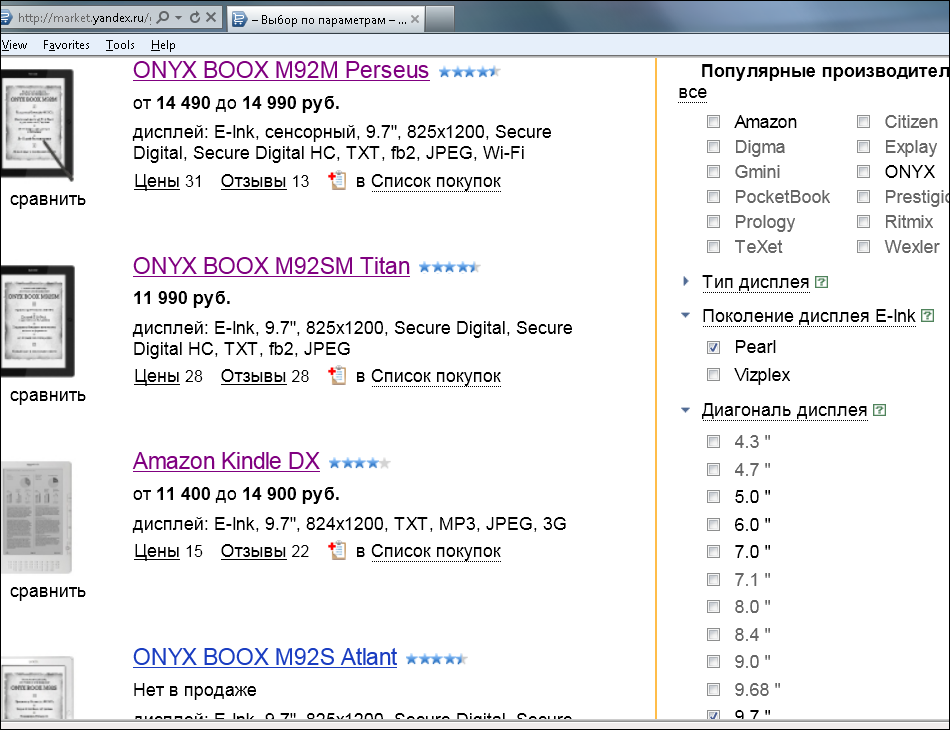
Task: Check the 7.0" diagonal checkbox
Action: click(714, 552)
